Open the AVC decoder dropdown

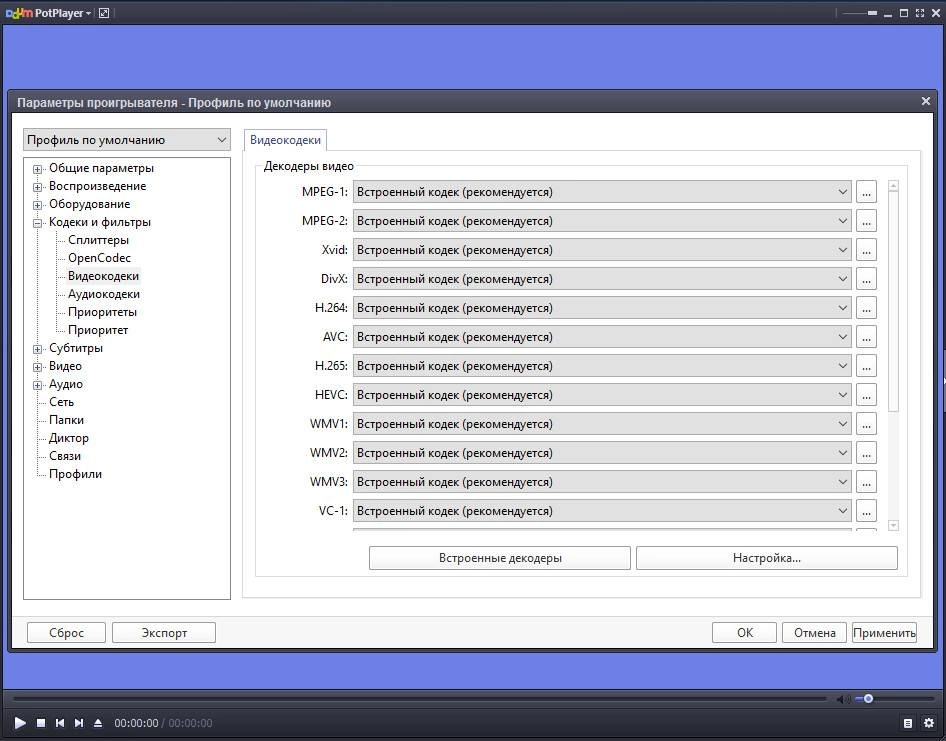[602, 337]
